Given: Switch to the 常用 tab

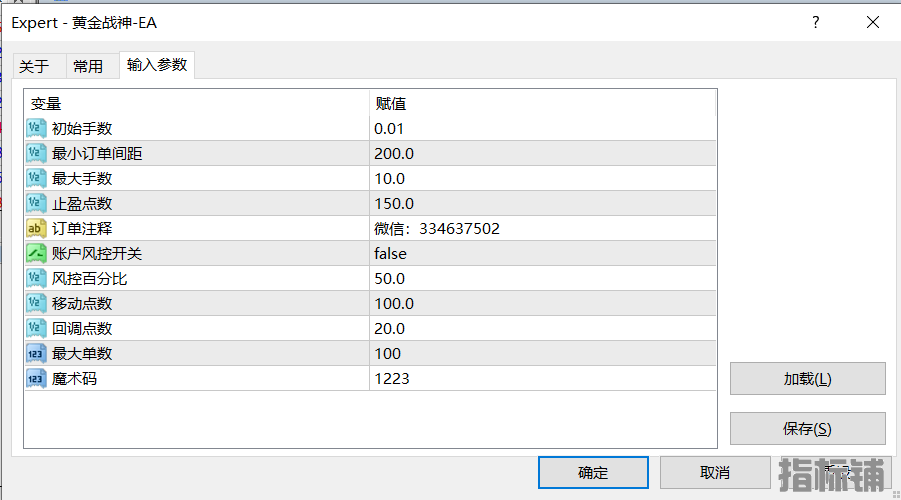Looking at the screenshot, I should (x=93, y=66).
